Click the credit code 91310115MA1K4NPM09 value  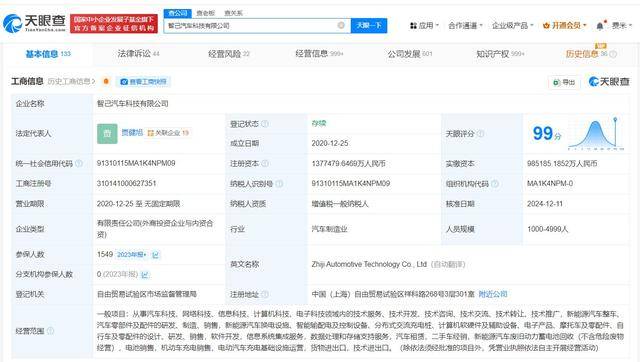[136, 163]
